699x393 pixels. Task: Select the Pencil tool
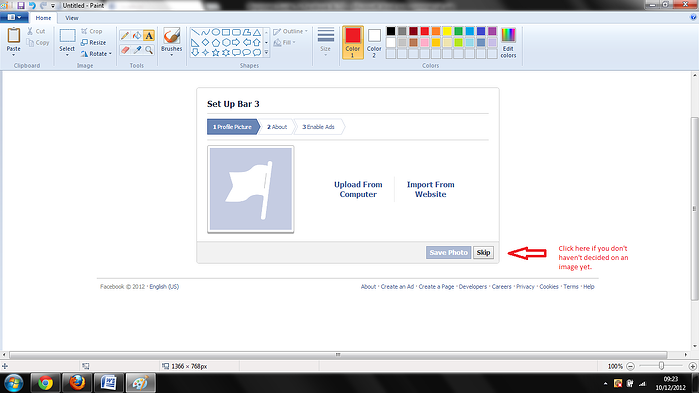point(125,36)
